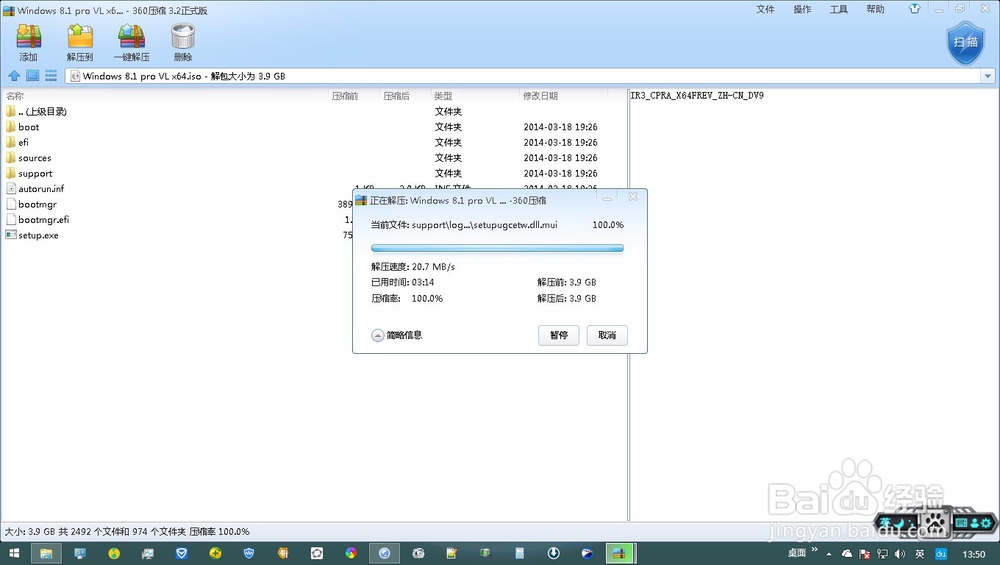Expand the address bar path dropdown
Screen dimensions: 1000x565
(x=988, y=76)
